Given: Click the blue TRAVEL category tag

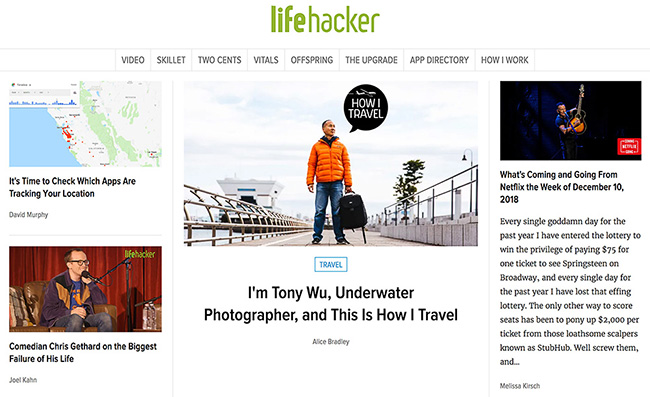Looking at the screenshot, I should [x=331, y=264].
